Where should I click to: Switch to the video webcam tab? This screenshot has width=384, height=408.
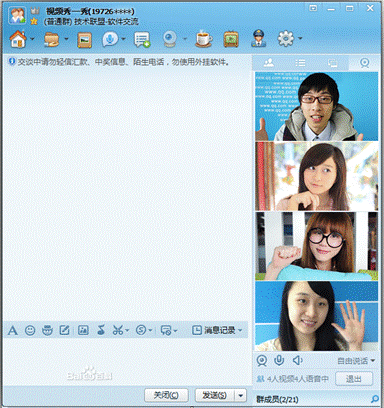tap(365, 63)
